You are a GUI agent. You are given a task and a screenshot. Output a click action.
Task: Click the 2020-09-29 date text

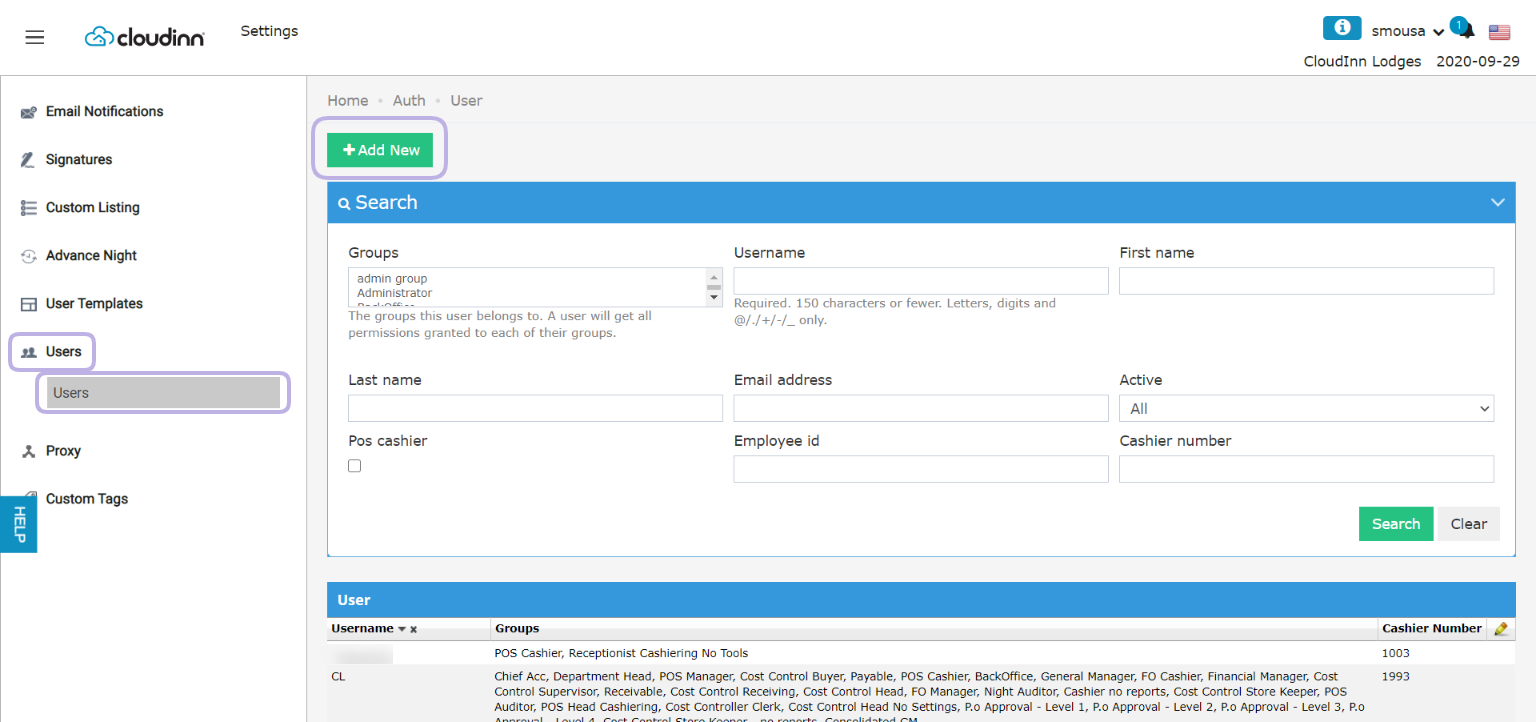coord(1478,61)
